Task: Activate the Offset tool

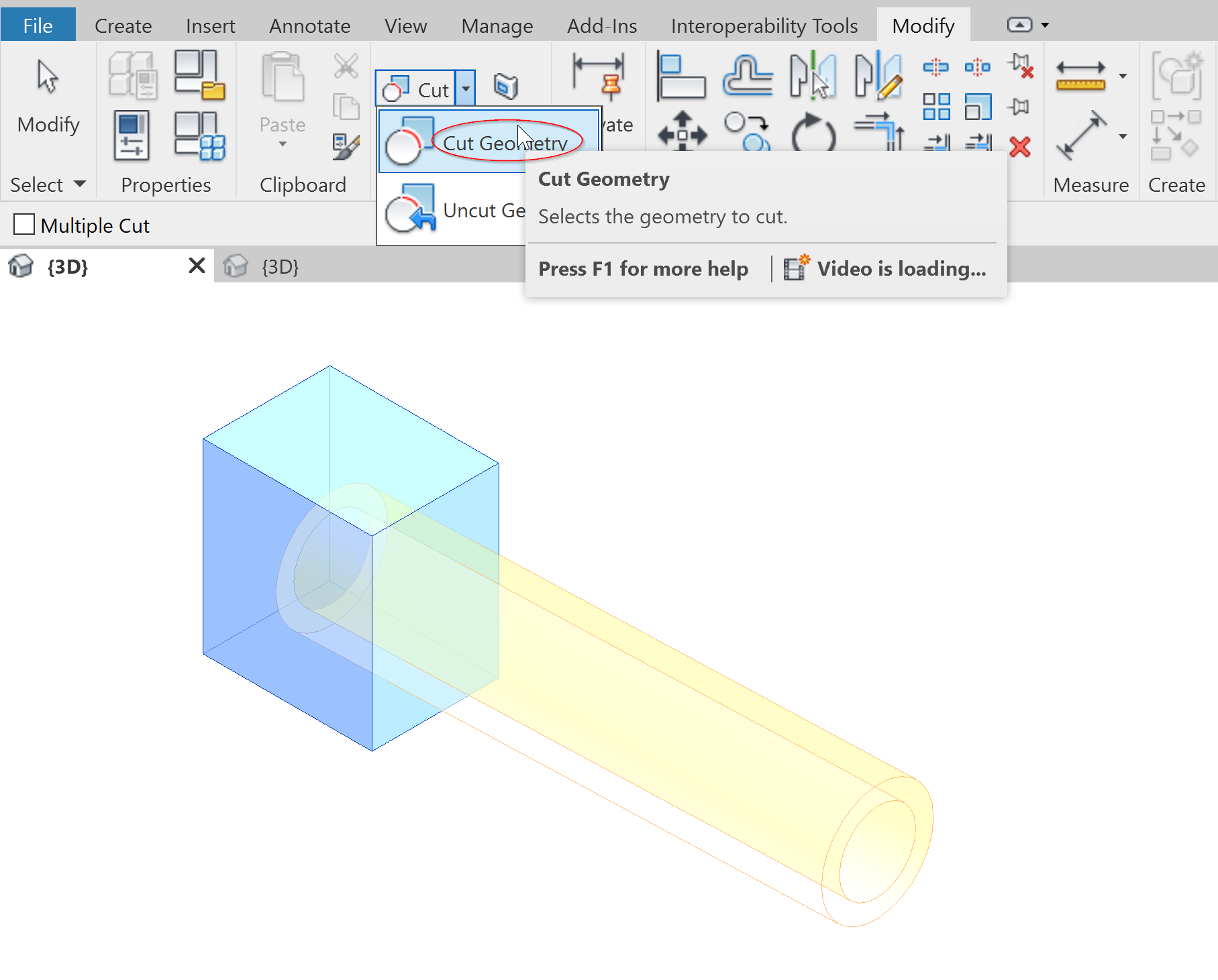Action: click(x=746, y=76)
